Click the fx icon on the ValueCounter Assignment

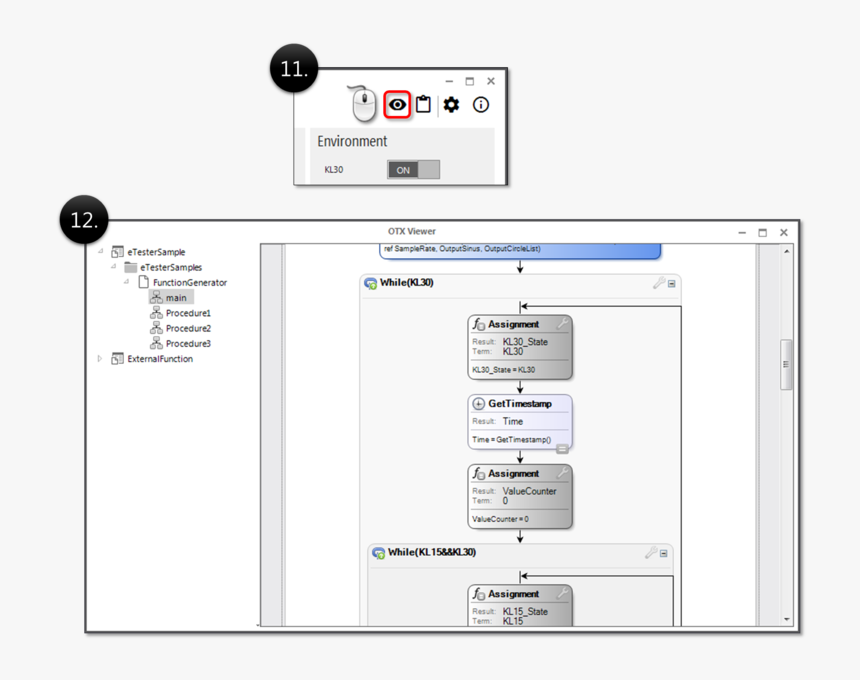pyautogui.click(x=477, y=473)
